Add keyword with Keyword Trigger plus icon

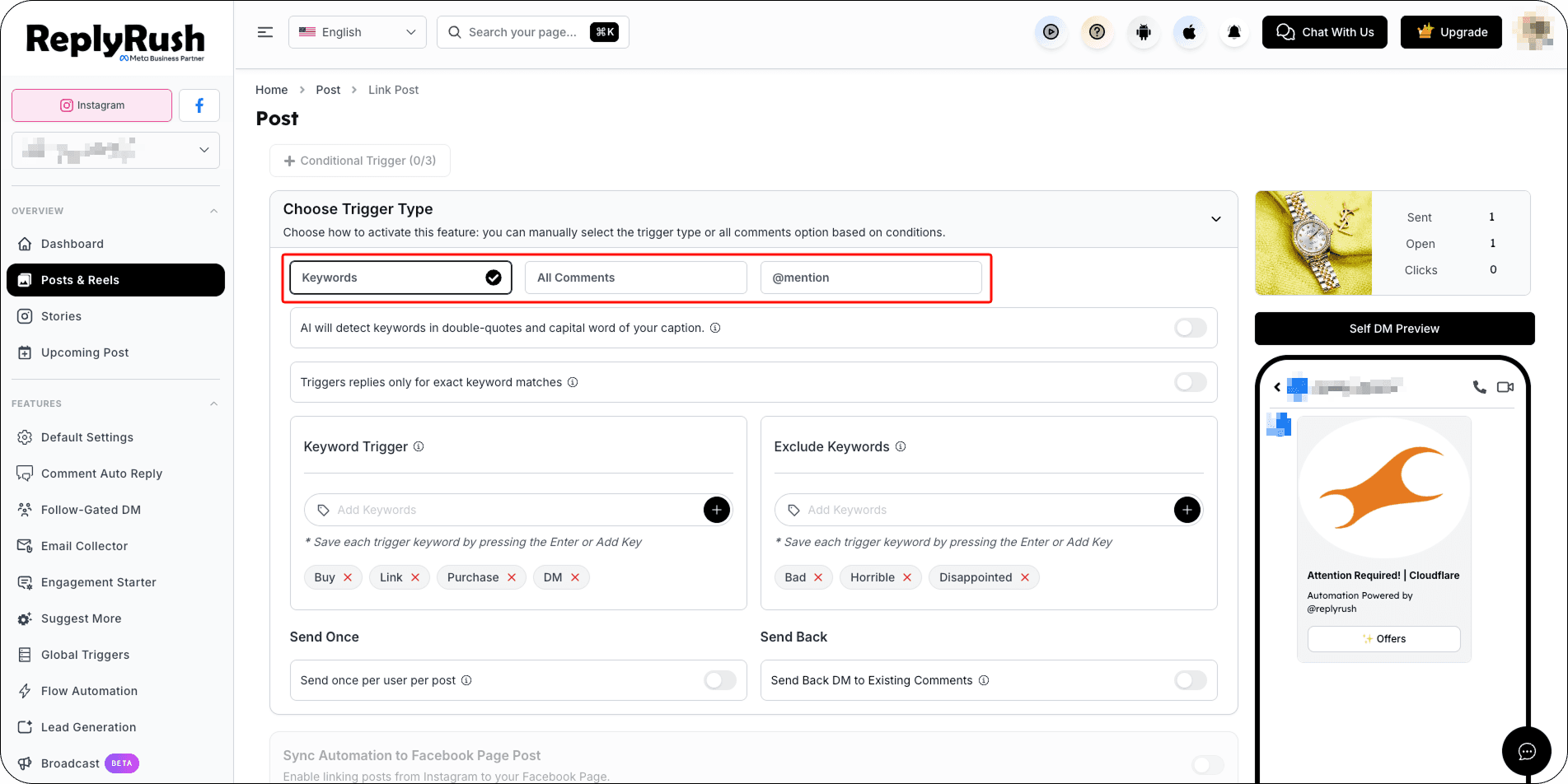[x=717, y=510]
